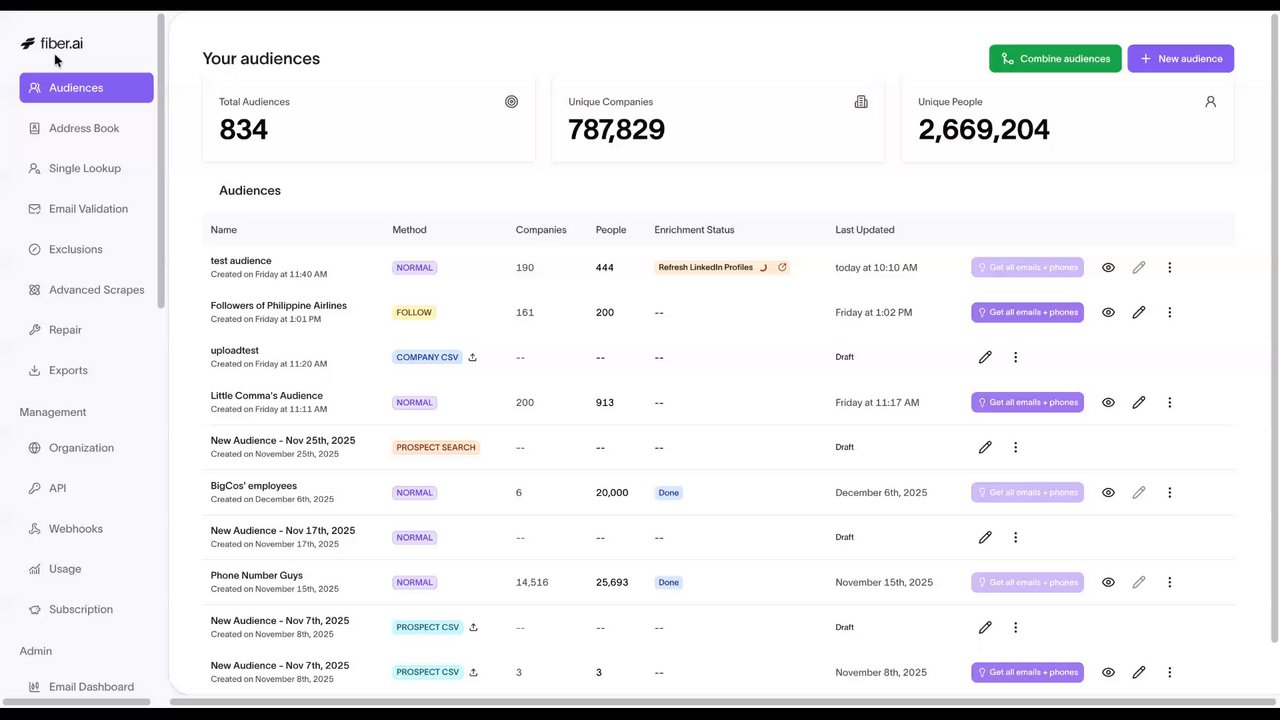1280x720 pixels.
Task: Open Phone Number Guys audience
Action: click(x=257, y=576)
